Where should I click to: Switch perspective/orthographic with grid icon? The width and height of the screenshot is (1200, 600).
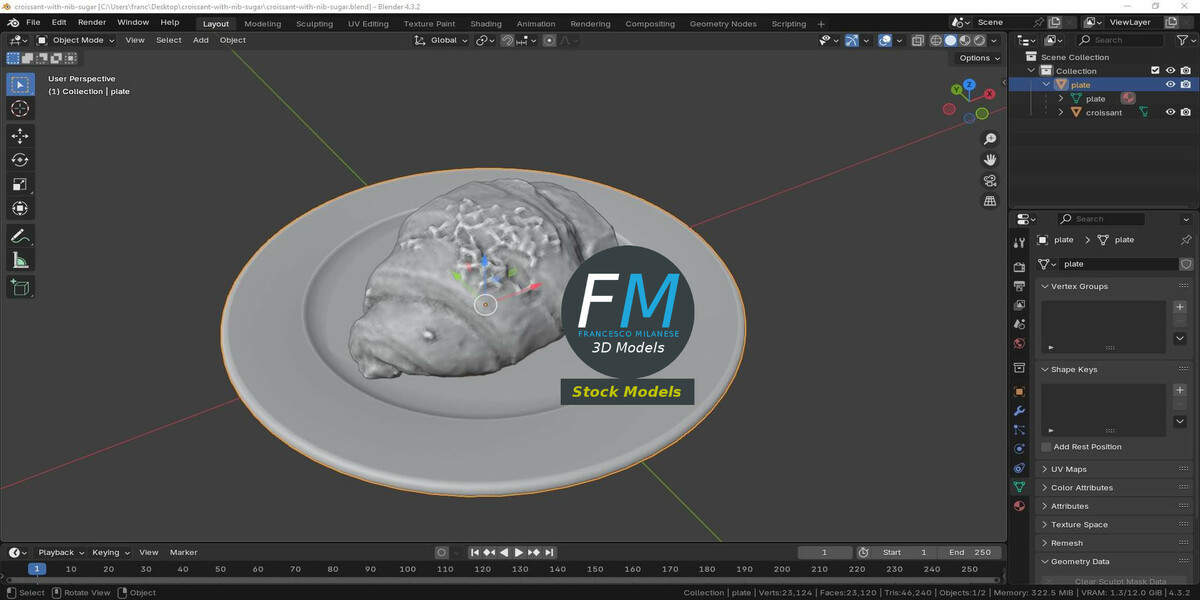(x=990, y=202)
